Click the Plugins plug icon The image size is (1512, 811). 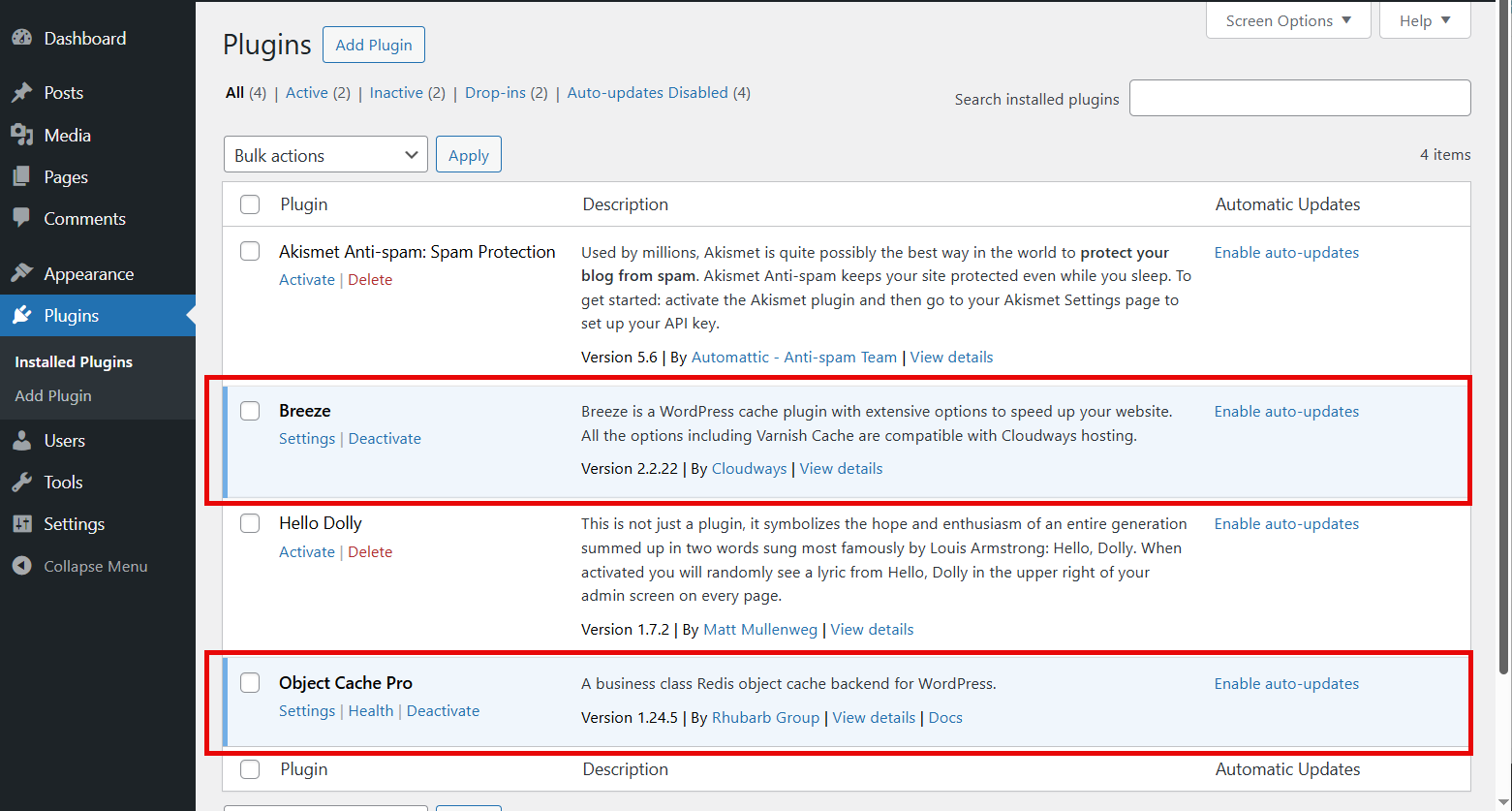pos(21,316)
